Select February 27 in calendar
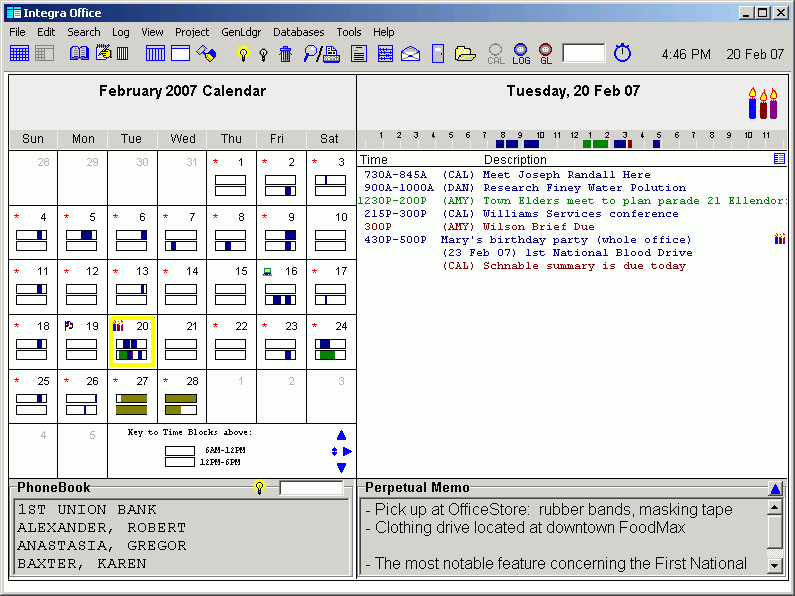795x596 pixels. (x=132, y=396)
